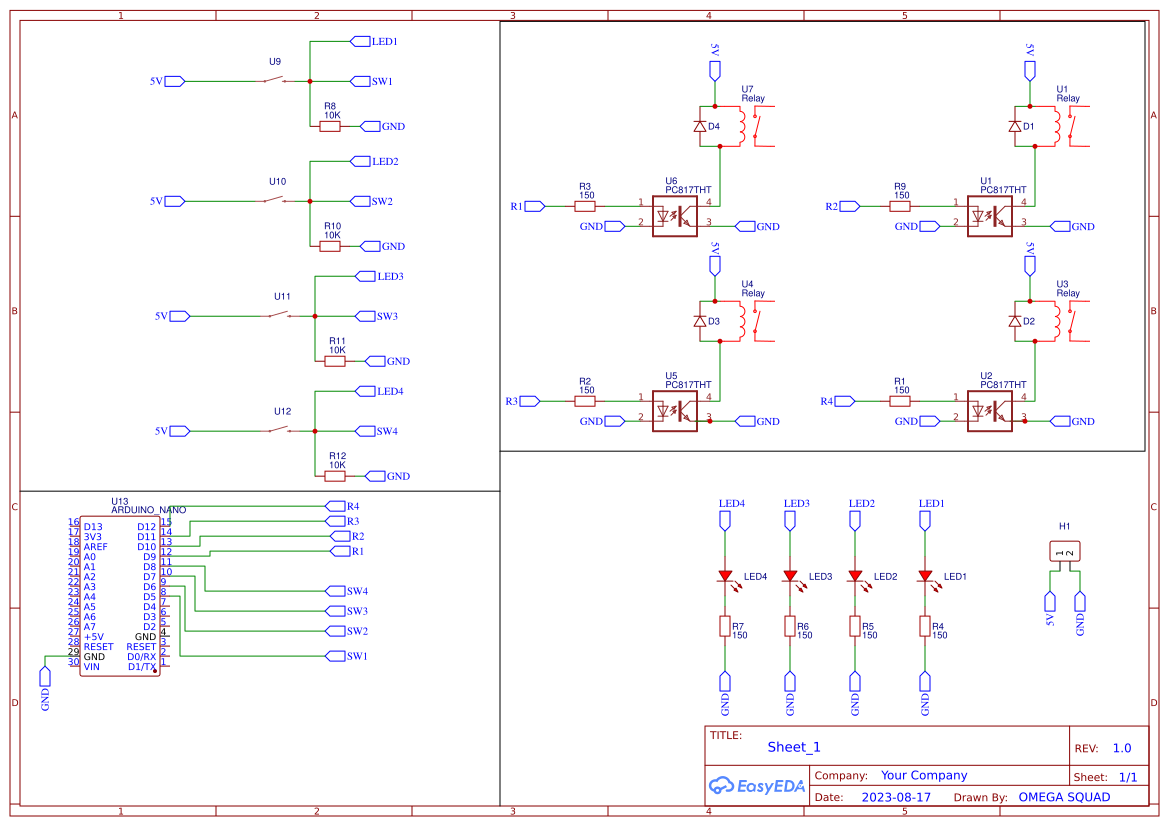The image size is (1169, 826).
Task: Select resistor R3 with value 150
Action: (x=584, y=206)
